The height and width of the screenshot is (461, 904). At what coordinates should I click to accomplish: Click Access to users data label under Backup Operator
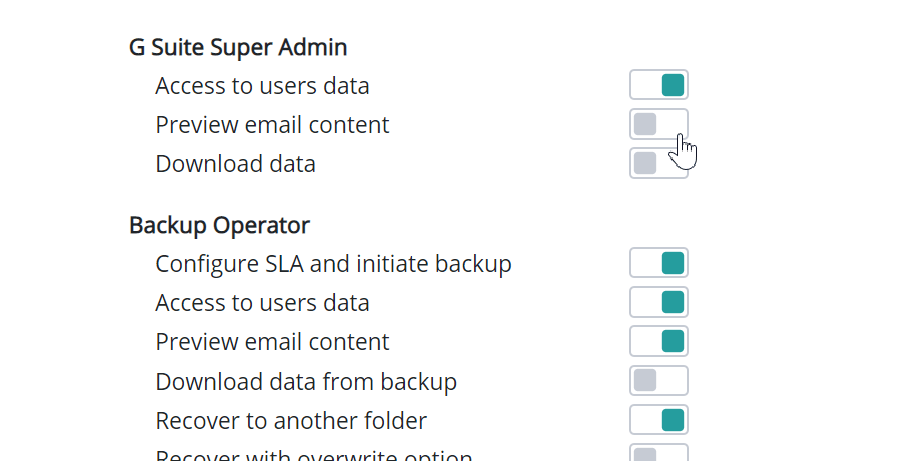click(262, 303)
